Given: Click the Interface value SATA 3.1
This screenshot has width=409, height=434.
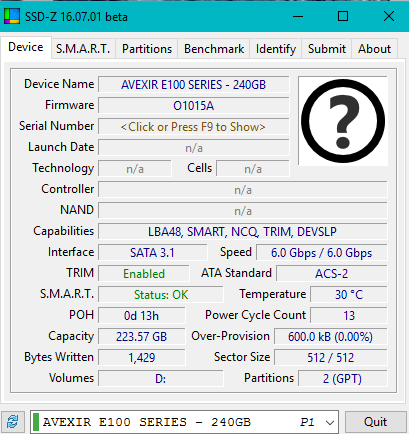Looking at the screenshot, I should [x=152, y=253].
